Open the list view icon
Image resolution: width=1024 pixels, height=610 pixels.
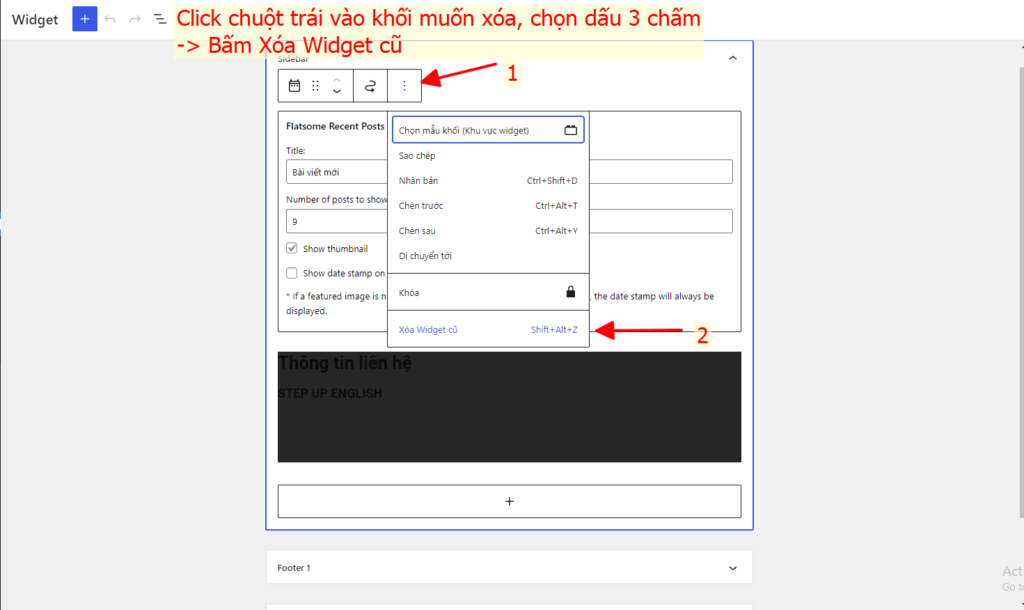pyautogui.click(x=160, y=19)
